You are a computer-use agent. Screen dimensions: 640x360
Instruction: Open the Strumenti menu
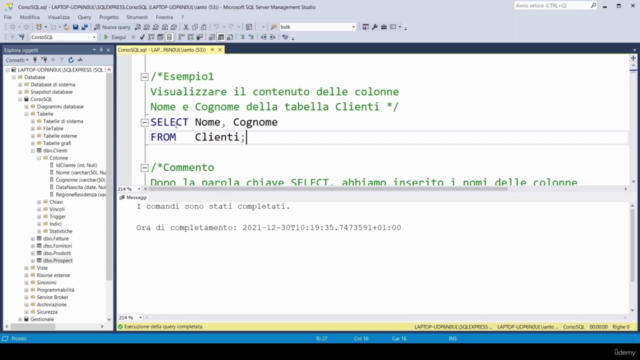tap(137, 17)
